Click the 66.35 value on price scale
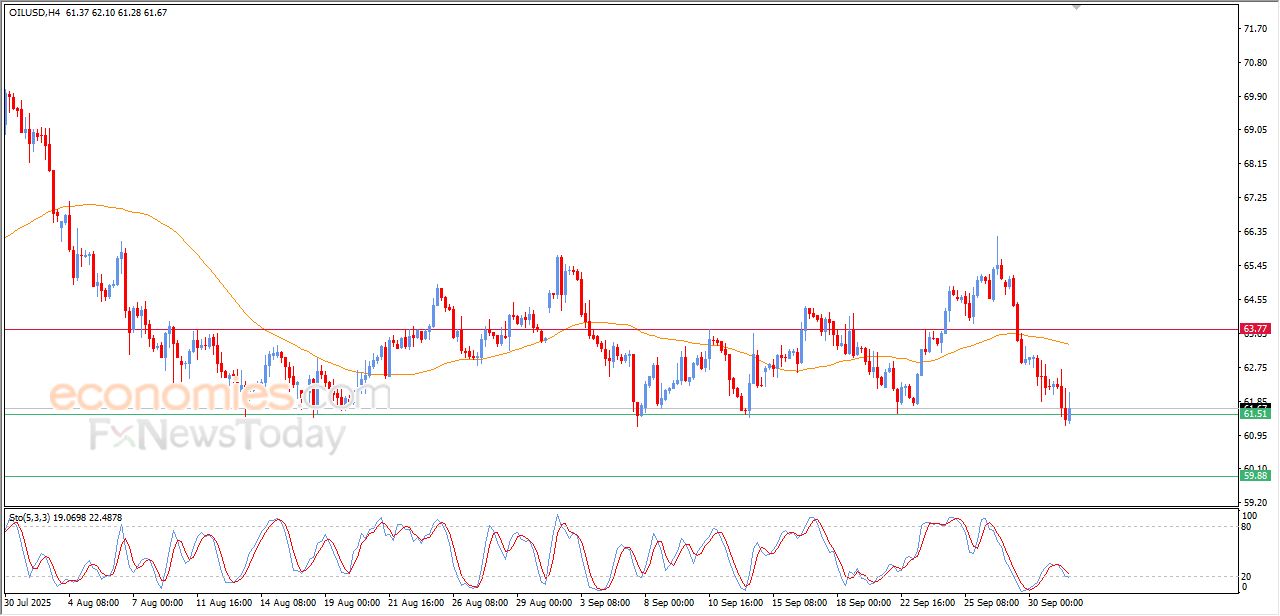1280x616 pixels. tap(1255, 232)
